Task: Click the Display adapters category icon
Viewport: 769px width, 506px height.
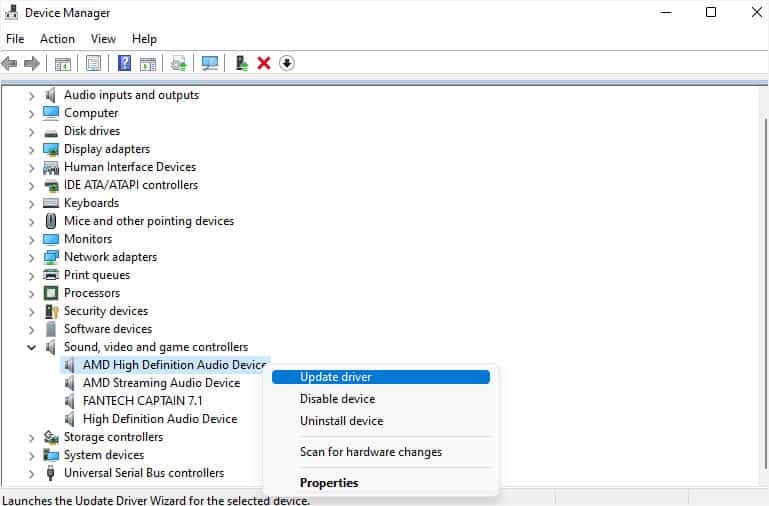Action: click(51, 149)
